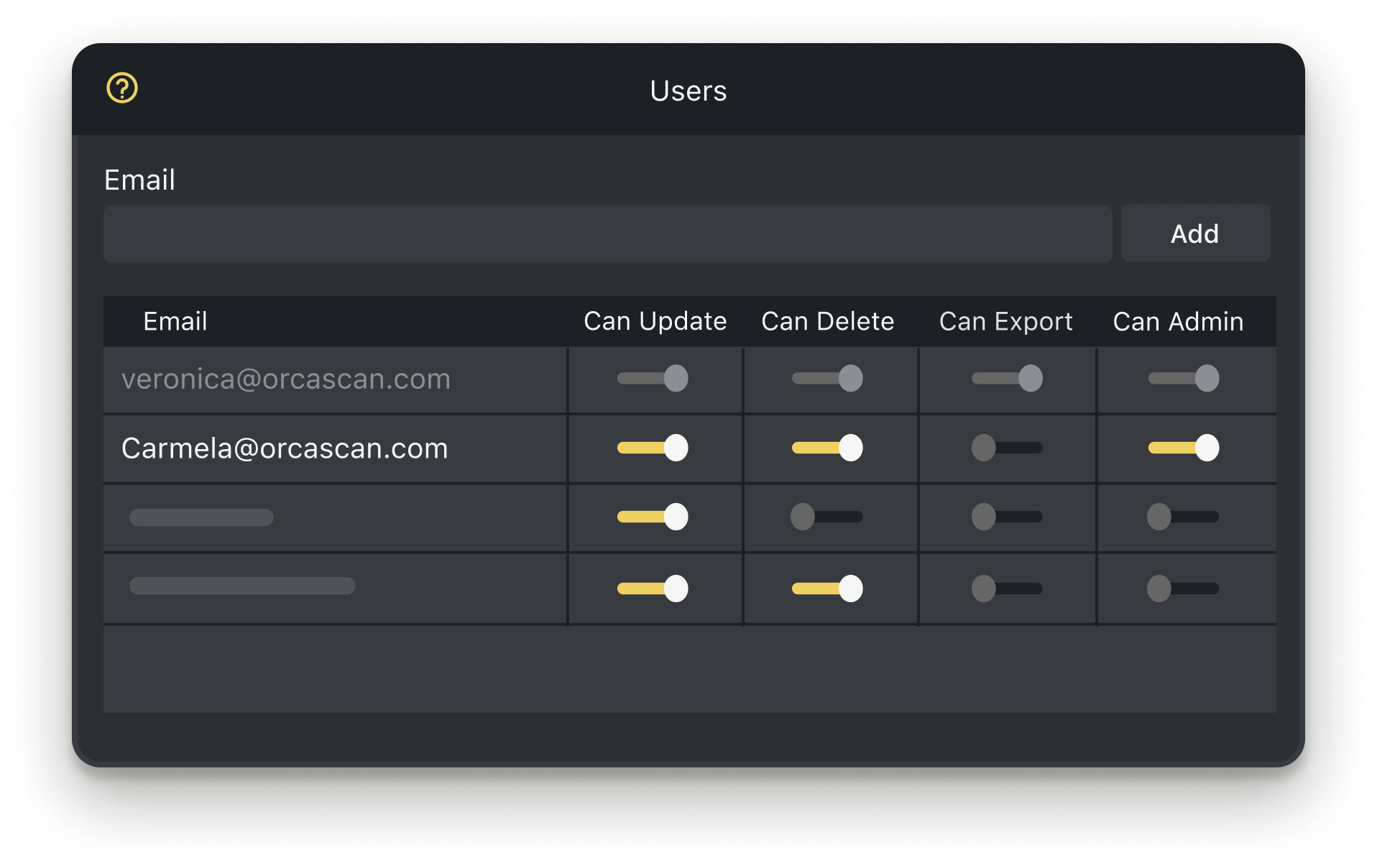Enable Can Delete in the third user row
This screenshot has width=1377, height=868.
click(x=826, y=517)
